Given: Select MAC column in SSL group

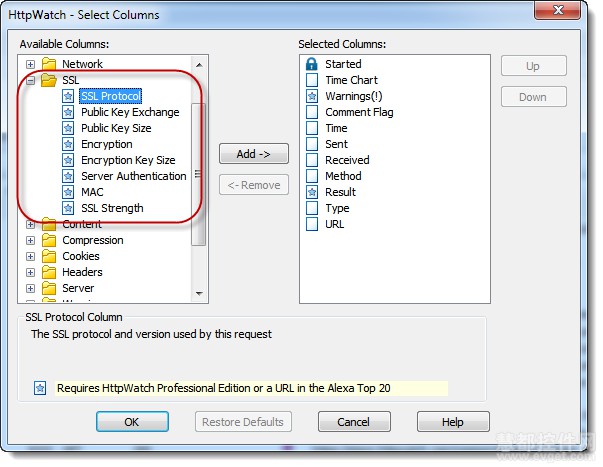Looking at the screenshot, I should (92, 192).
